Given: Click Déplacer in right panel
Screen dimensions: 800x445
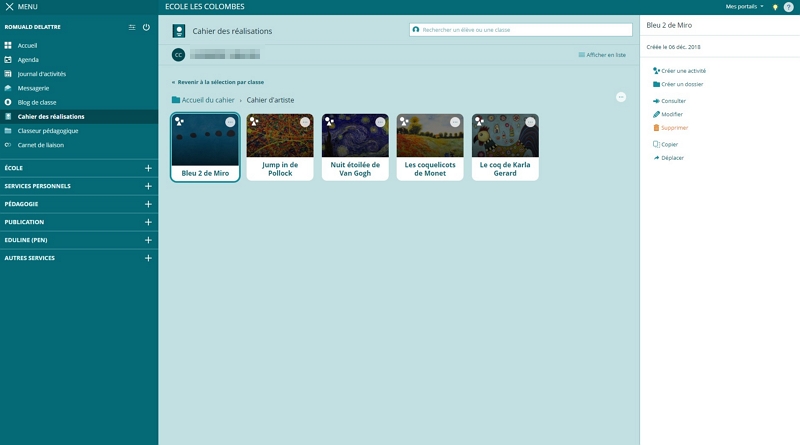Looking at the screenshot, I should pos(668,158).
